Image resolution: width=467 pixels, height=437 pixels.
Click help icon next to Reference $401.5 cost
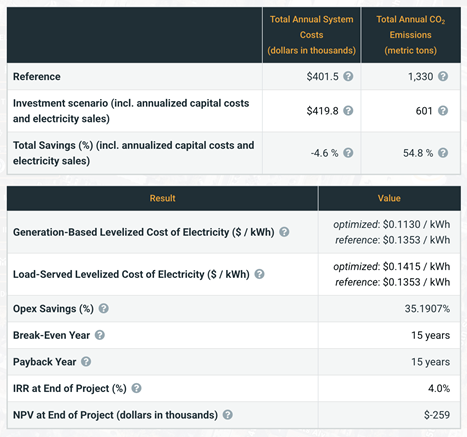[348, 76]
